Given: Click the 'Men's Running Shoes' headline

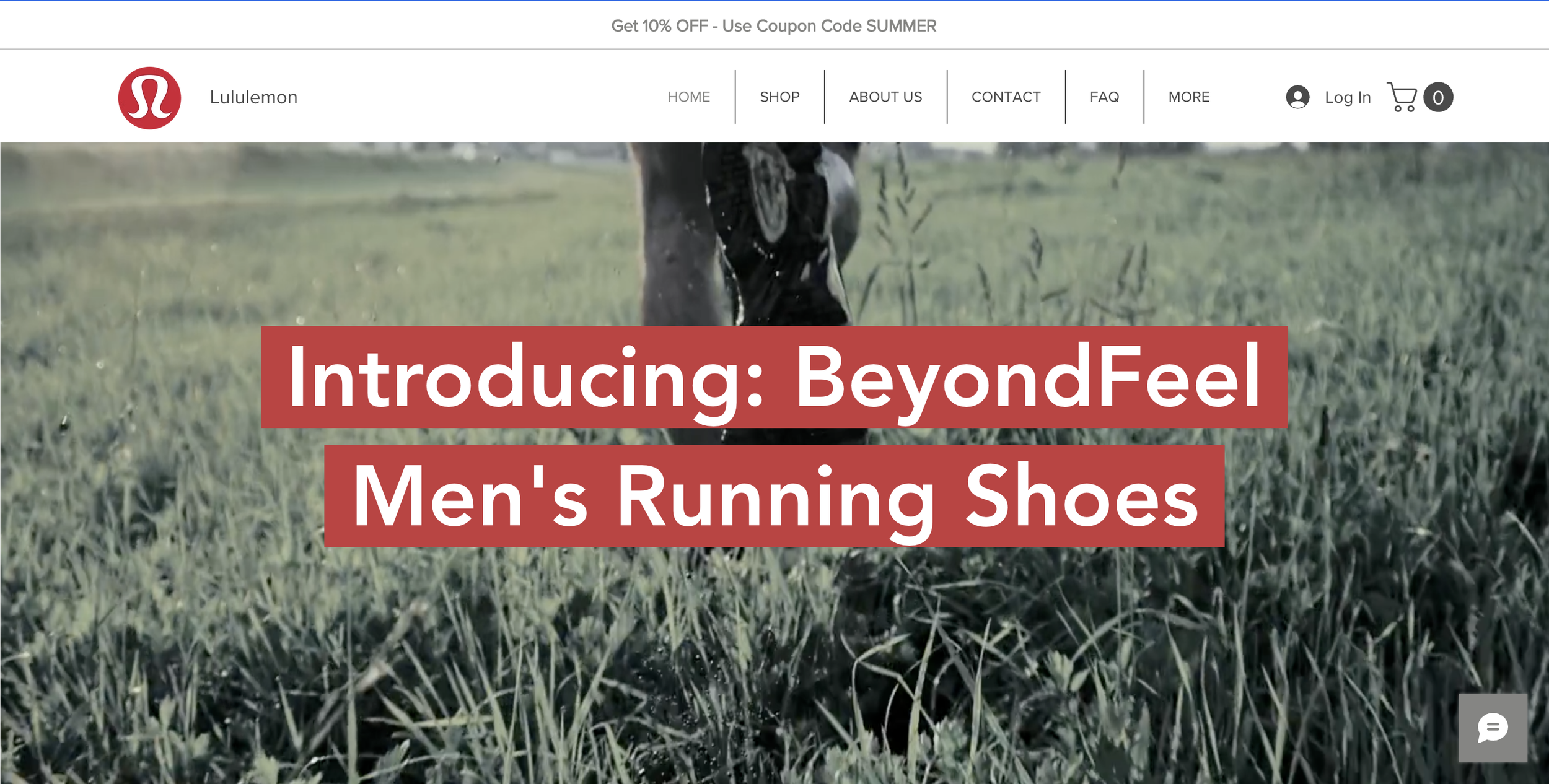Looking at the screenshot, I should 774,496.
